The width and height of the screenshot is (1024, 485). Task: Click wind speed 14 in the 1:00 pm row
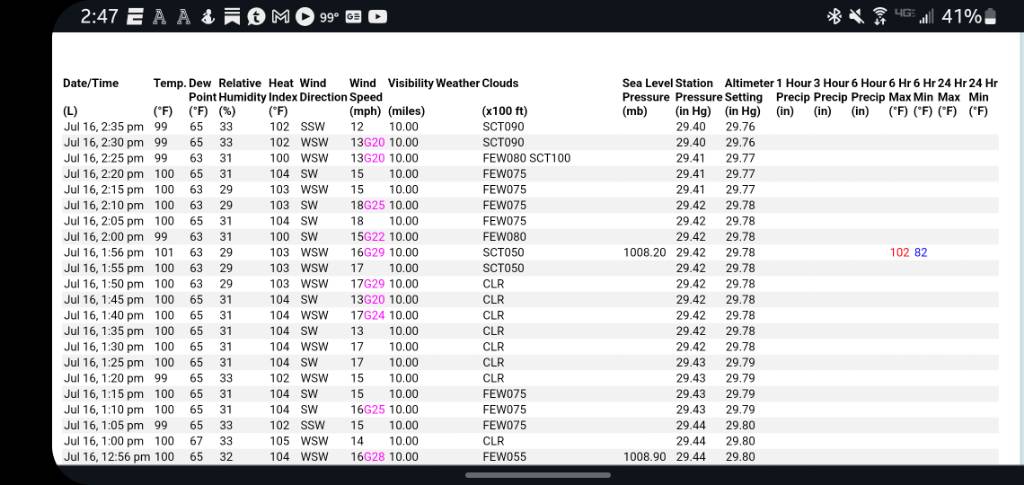coord(357,441)
